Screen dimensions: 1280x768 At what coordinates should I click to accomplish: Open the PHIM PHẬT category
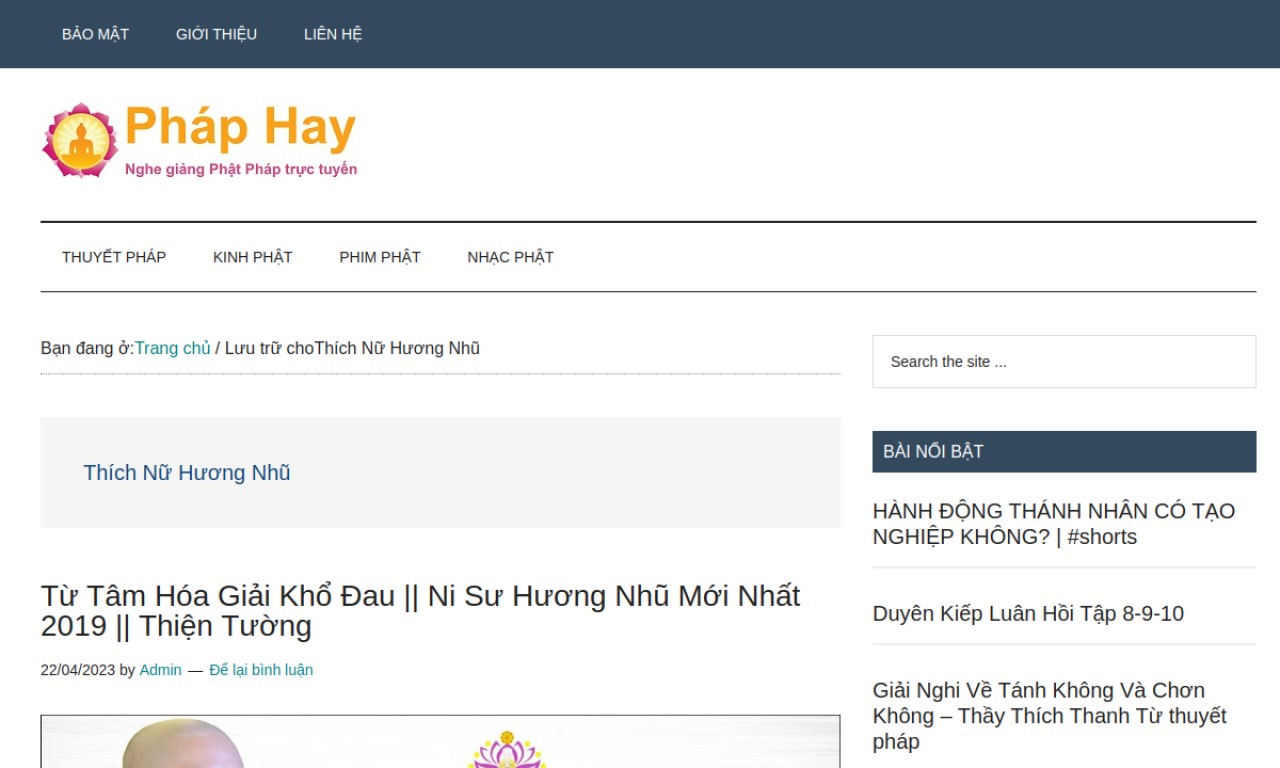(380, 257)
